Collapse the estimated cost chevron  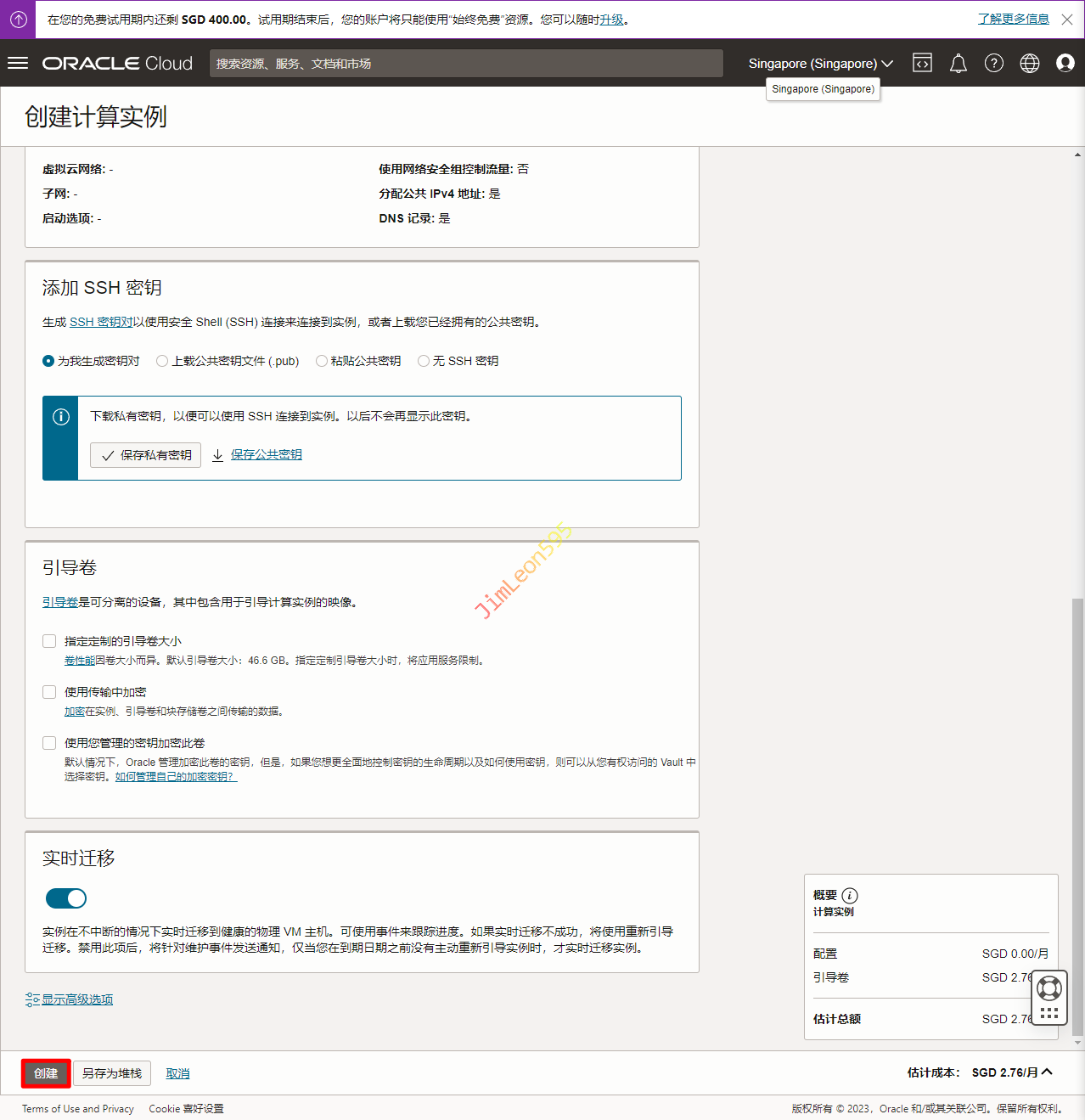(x=1047, y=1072)
